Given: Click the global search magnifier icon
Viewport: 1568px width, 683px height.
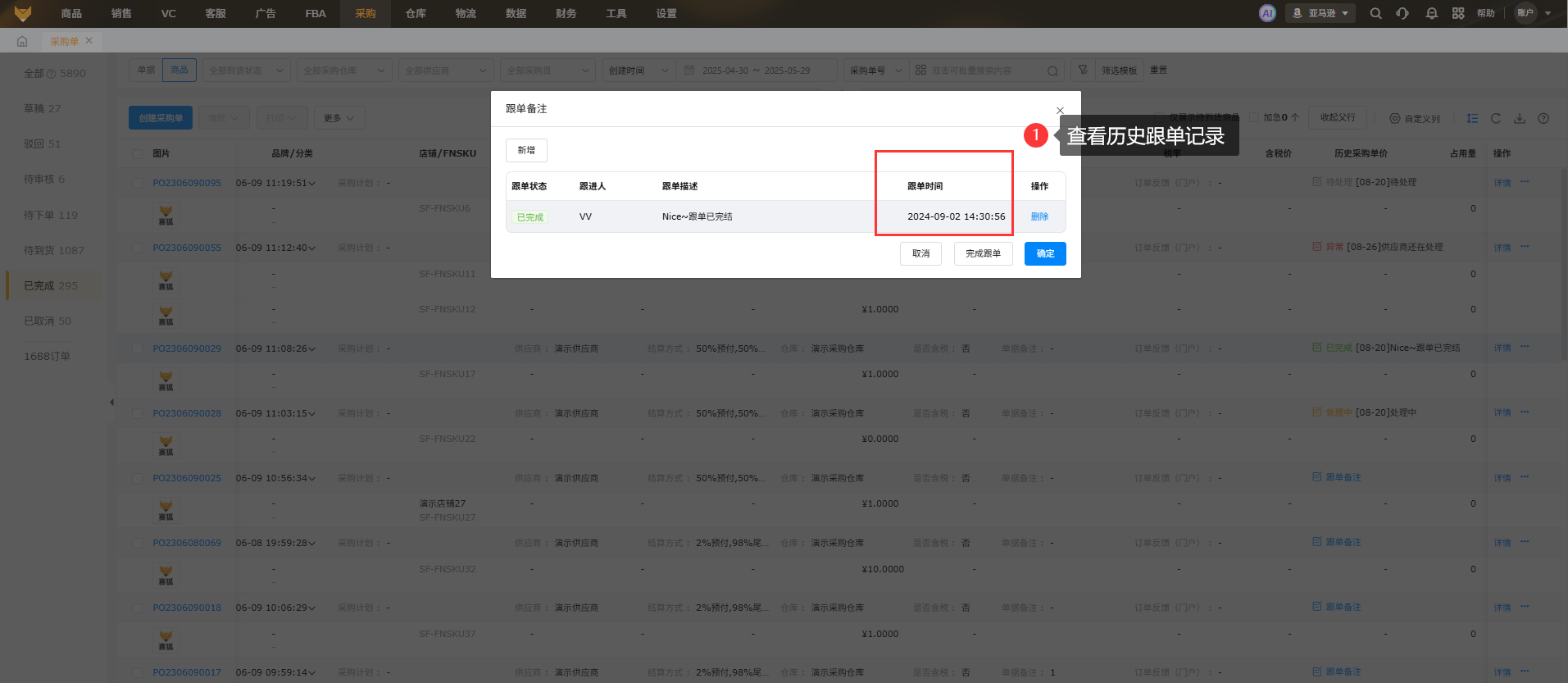Looking at the screenshot, I should click(1376, 13).
